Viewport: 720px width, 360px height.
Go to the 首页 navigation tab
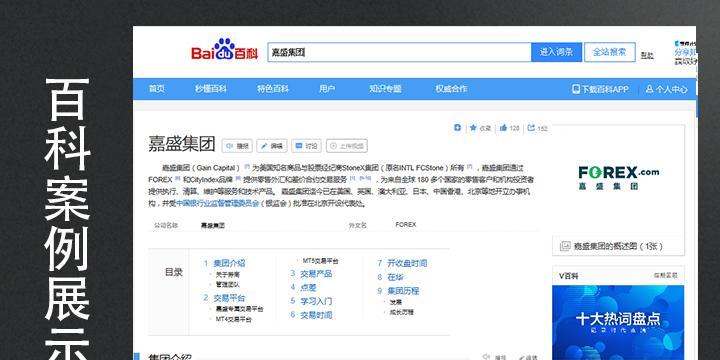point(157,89)
